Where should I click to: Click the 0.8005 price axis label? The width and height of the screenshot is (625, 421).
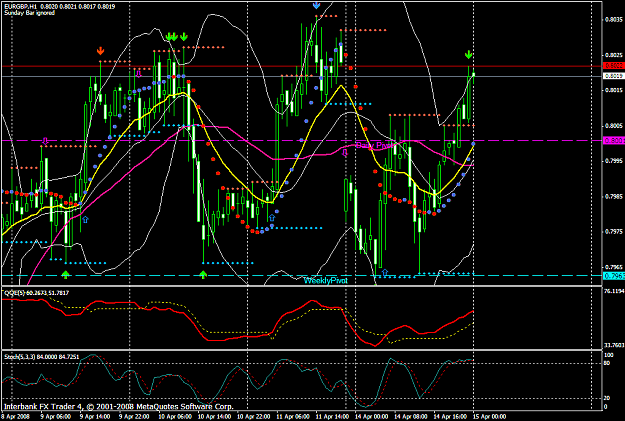(613, 126)
